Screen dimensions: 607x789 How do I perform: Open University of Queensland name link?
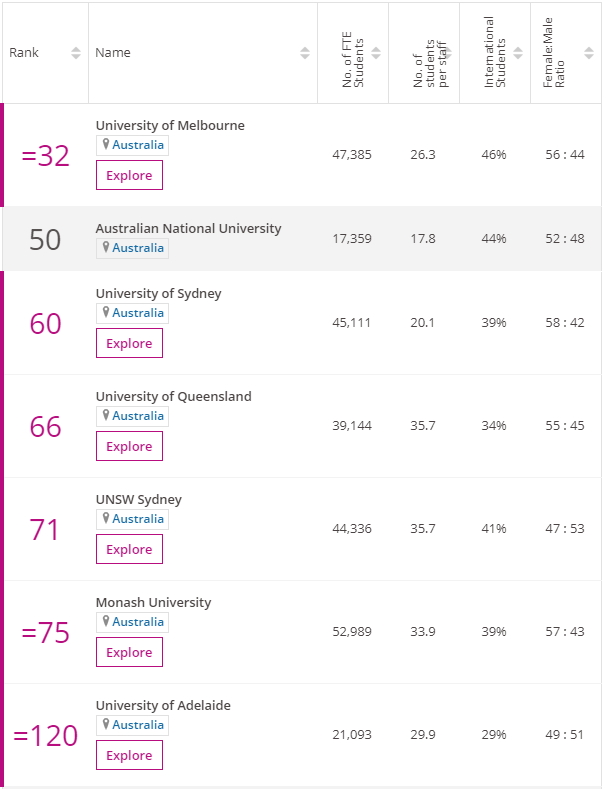[174, 397]
